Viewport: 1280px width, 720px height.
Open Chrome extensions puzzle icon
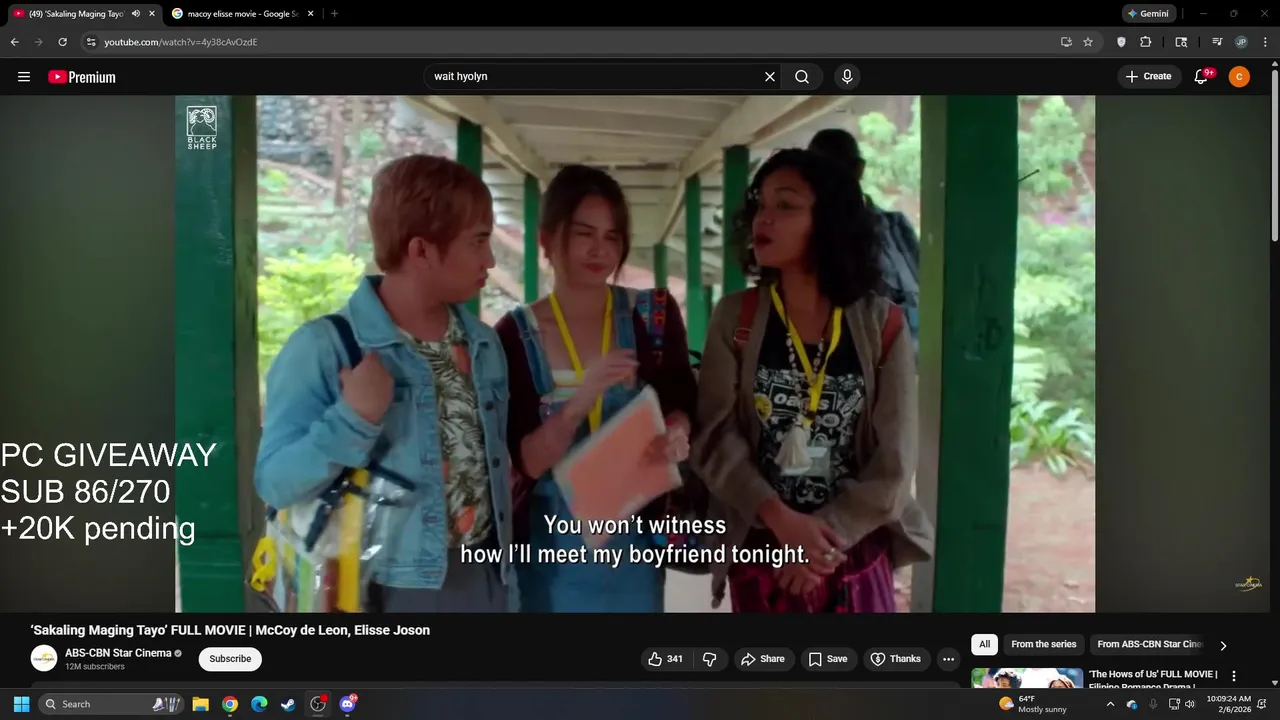click(x=1146, y=42)
